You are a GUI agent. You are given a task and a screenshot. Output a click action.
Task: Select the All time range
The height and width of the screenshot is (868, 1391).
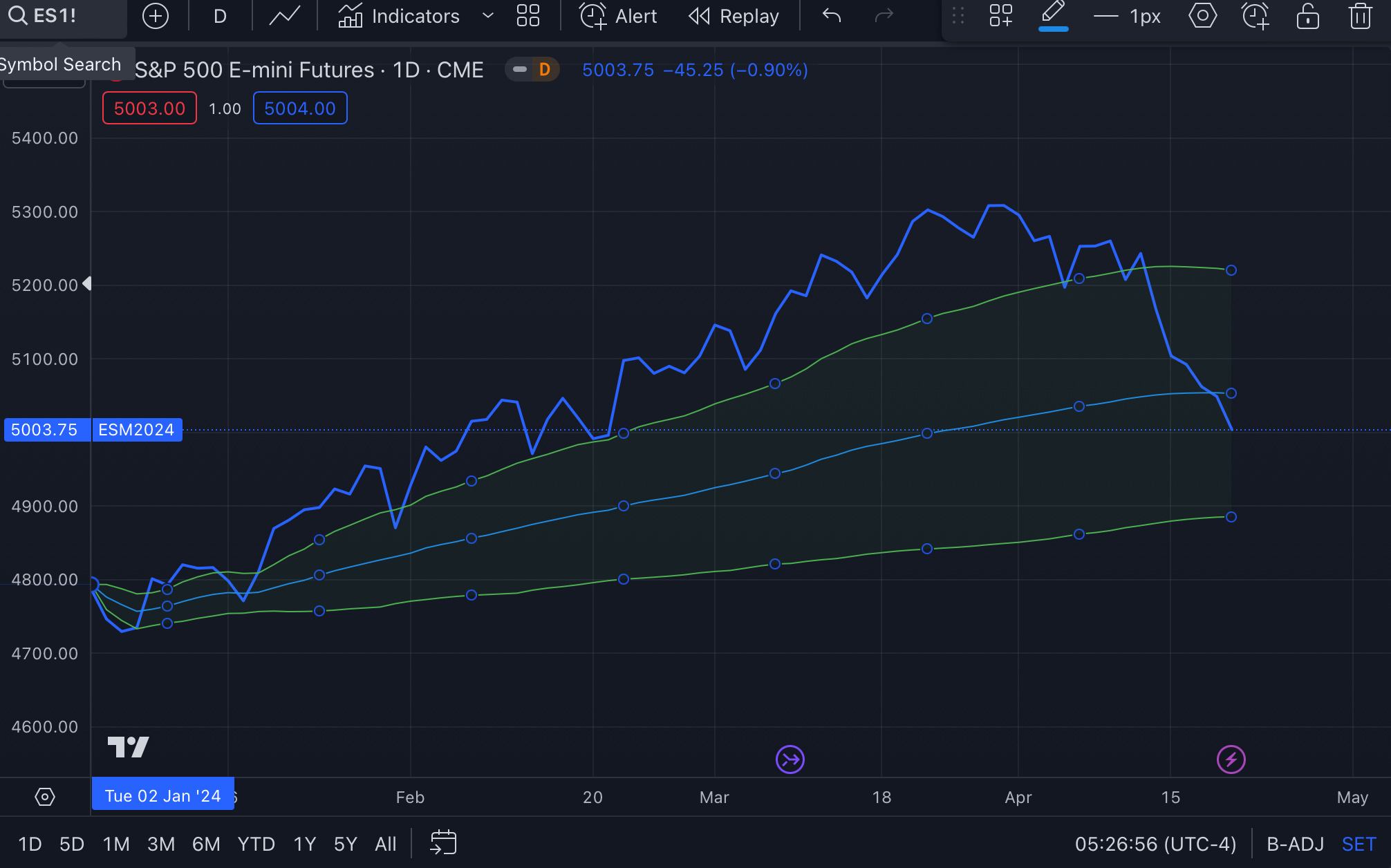(386, 845)
